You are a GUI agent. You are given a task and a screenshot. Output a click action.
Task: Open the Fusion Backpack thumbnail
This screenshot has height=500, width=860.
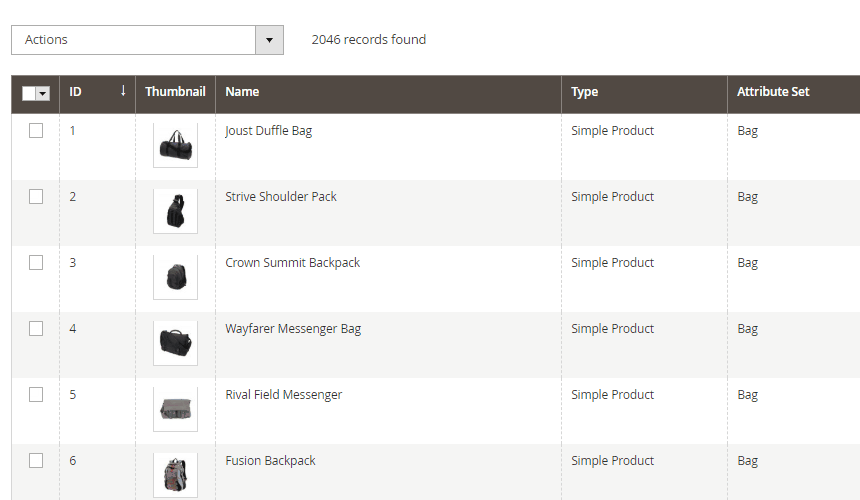point(176,475)
